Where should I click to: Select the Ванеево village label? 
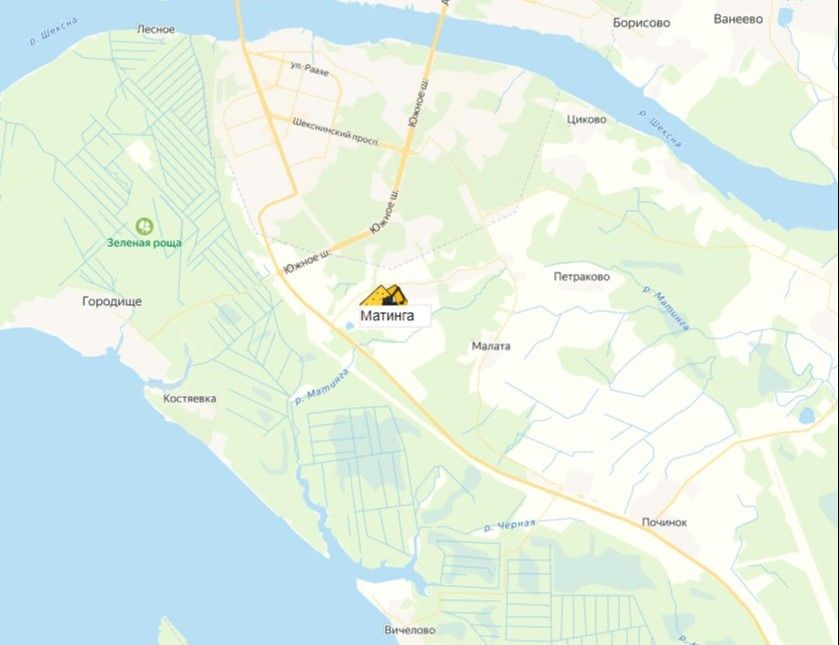click(x=738, y=19)
